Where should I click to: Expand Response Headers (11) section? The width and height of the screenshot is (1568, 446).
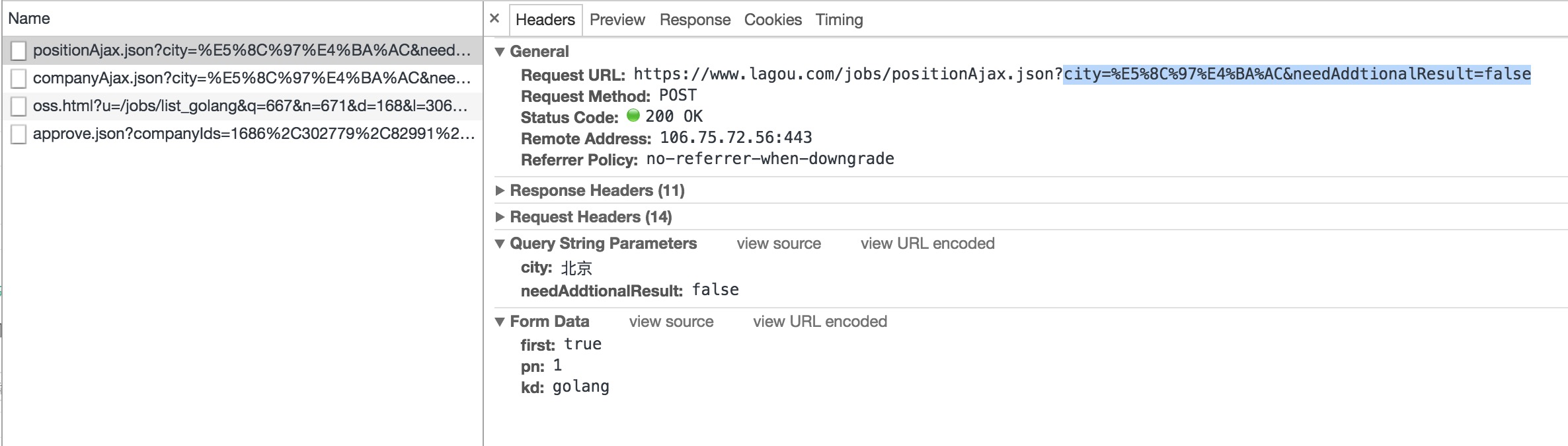point(500,191)
